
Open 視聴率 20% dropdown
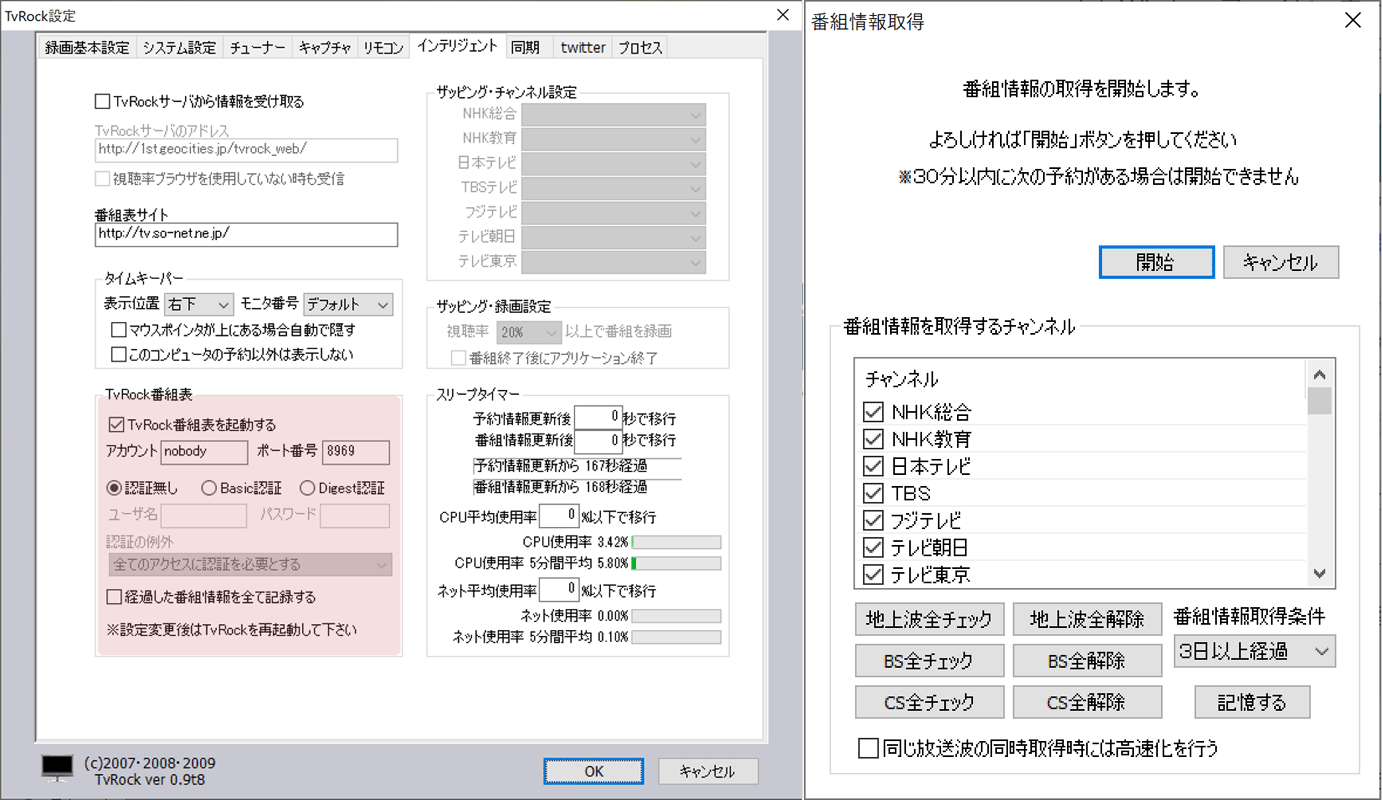point(529,332)
